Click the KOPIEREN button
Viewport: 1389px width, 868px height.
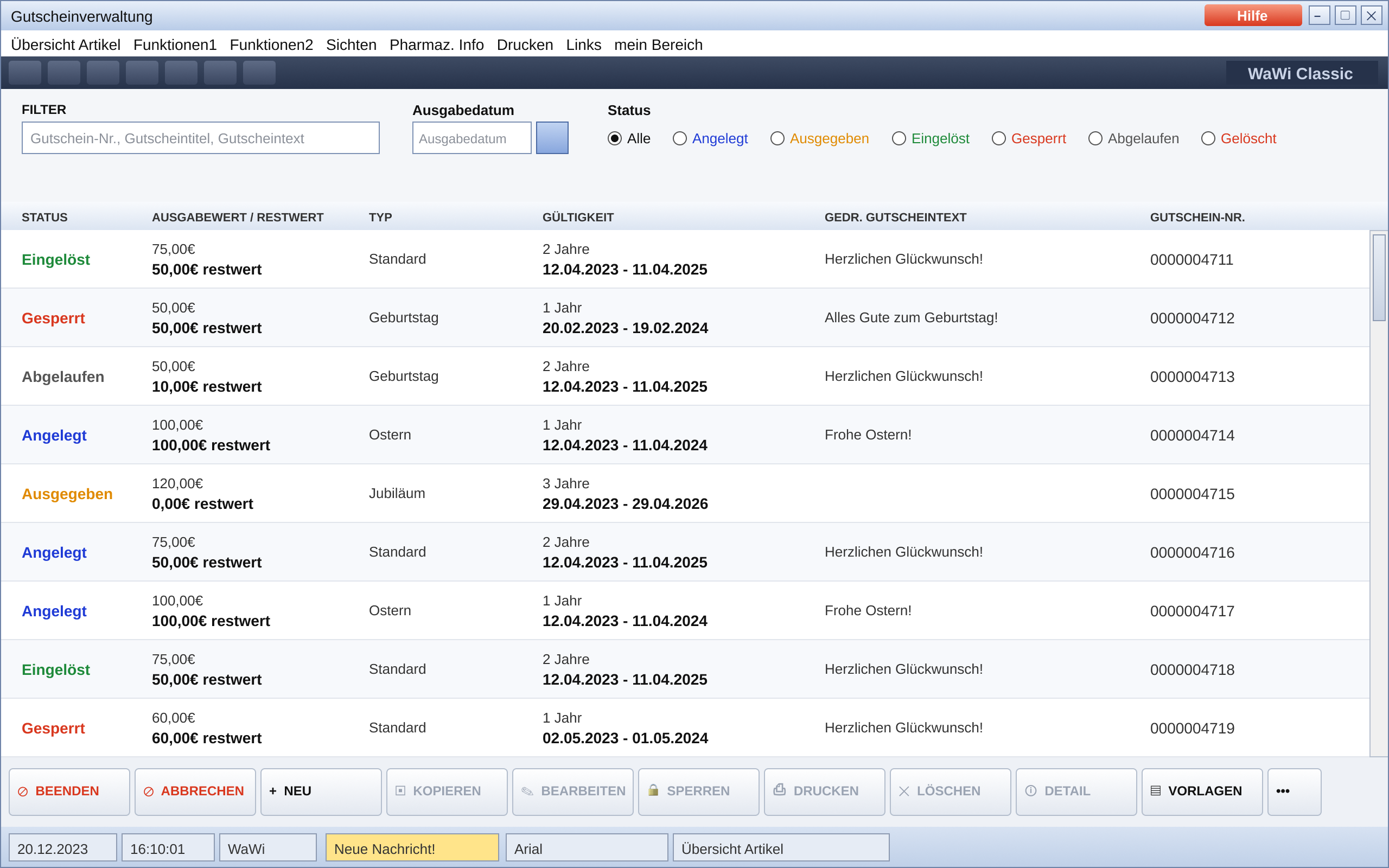[447, 791]
